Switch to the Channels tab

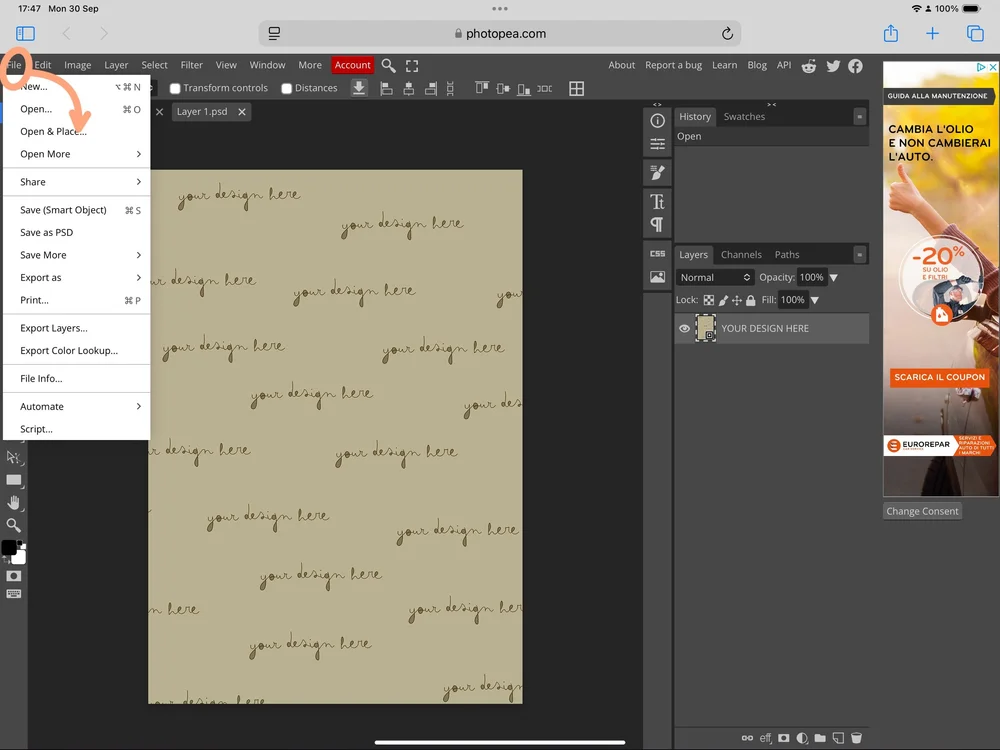coord(741,255)
